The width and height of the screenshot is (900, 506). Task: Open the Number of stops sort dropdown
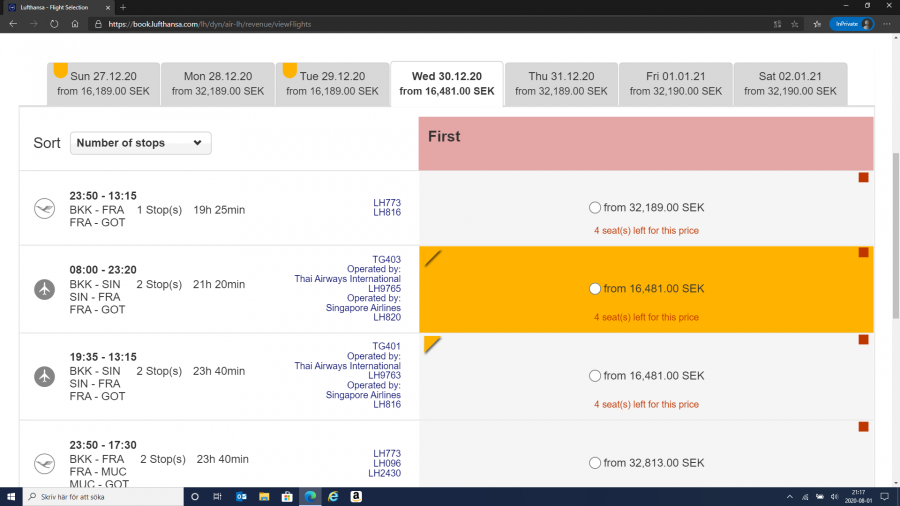(141, 143)
